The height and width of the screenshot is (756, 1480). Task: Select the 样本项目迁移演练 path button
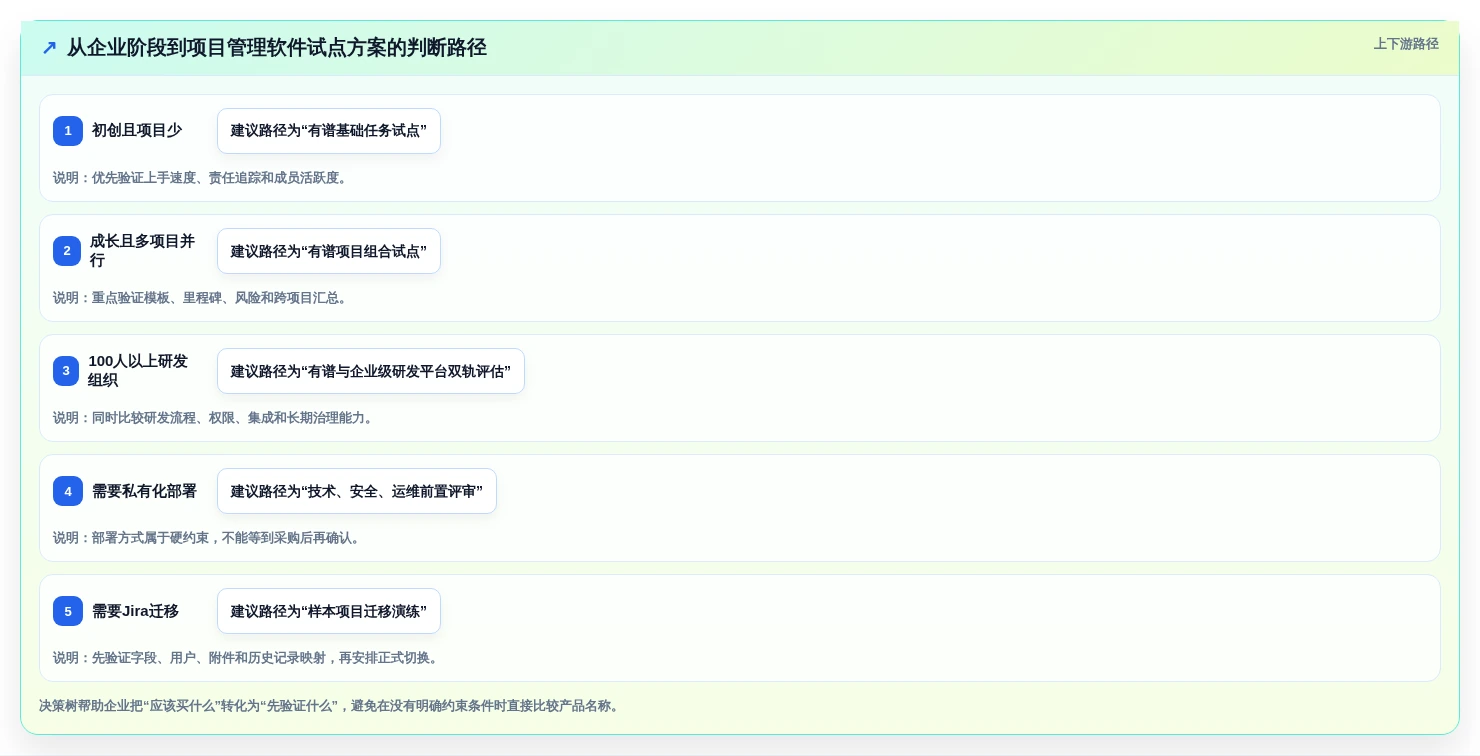click(x=329, y=611)
